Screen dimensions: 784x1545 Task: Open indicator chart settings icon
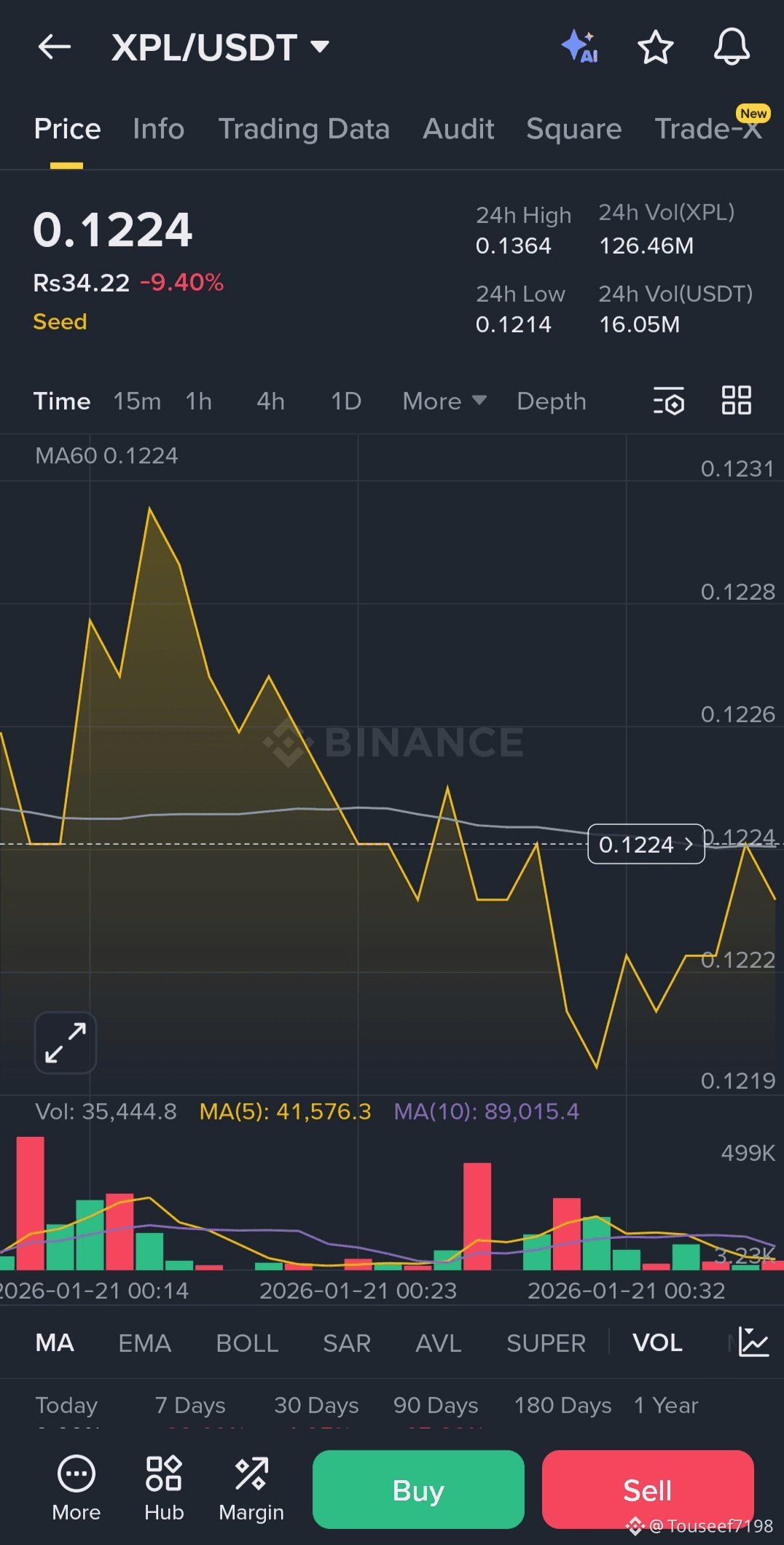[x=753, y=1342]
